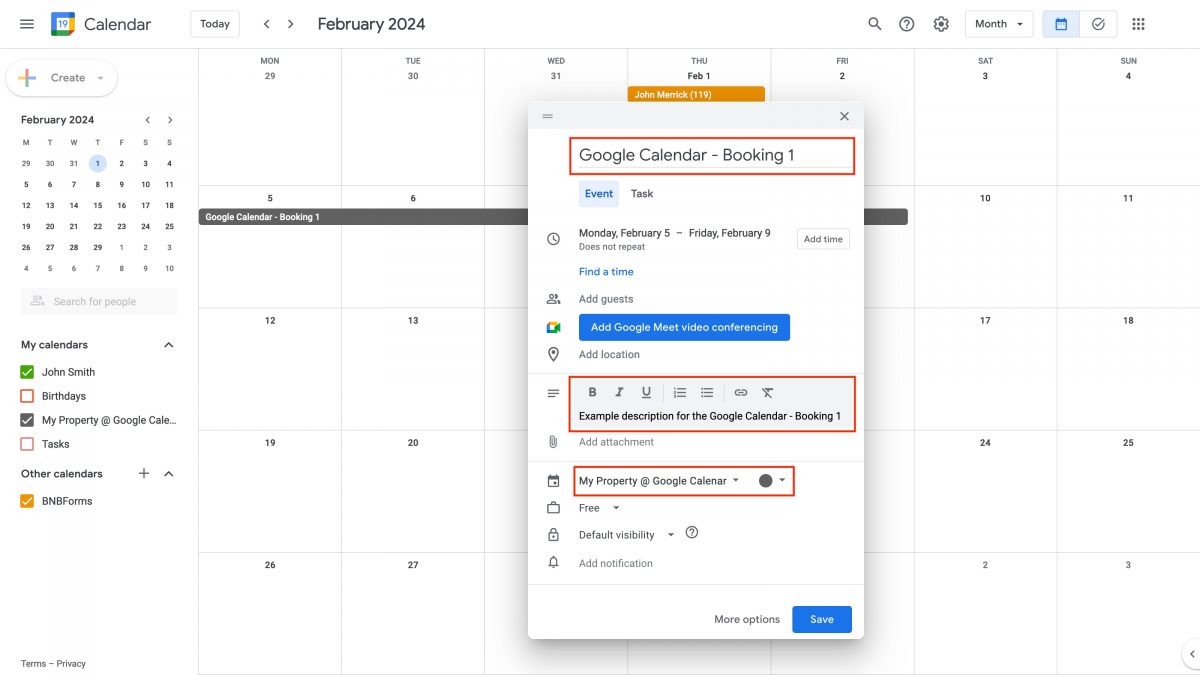Screen dimensions: 1200x675
Task: Select the Event tab
Action: tap(598, 193)
